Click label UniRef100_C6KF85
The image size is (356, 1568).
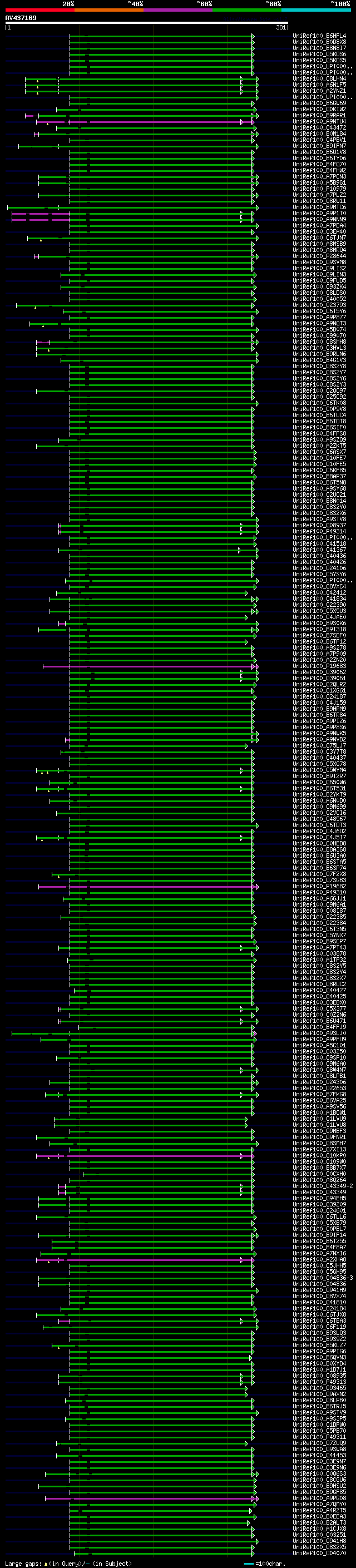click(x=319, y=471)
